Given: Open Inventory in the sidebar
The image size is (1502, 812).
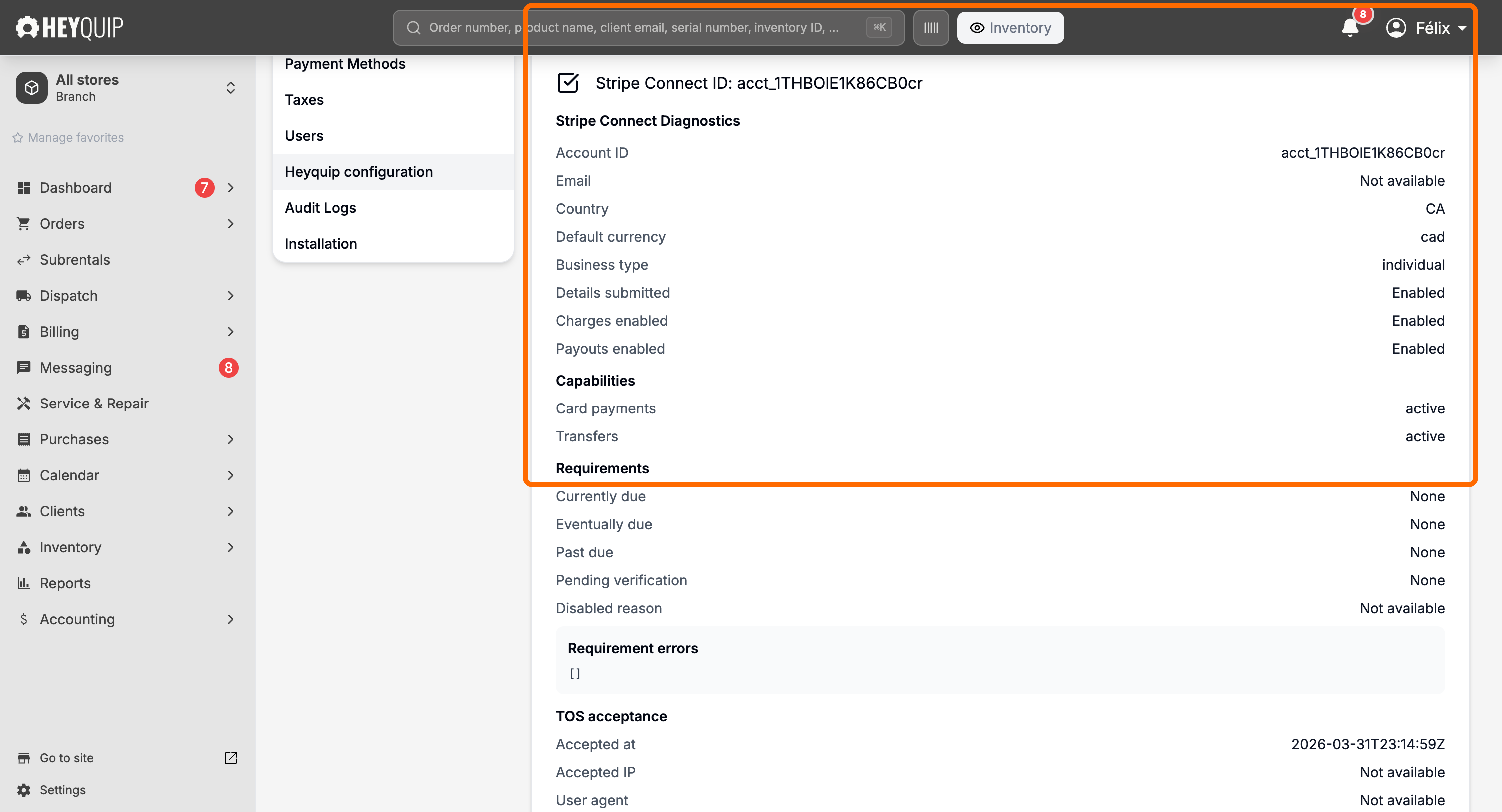Looking at the screenshot, I should tap(128, 547).
